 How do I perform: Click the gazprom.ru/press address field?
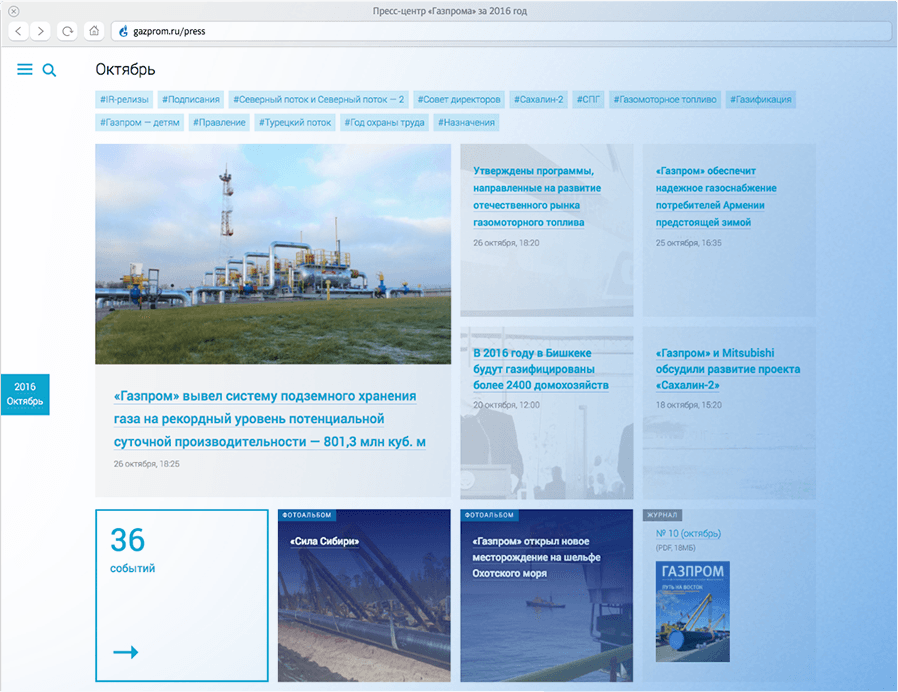[500, 31]
